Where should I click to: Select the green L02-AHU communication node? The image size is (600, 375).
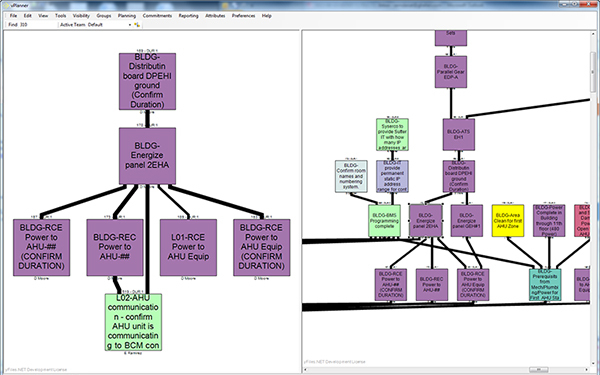[x=133, y=322]
